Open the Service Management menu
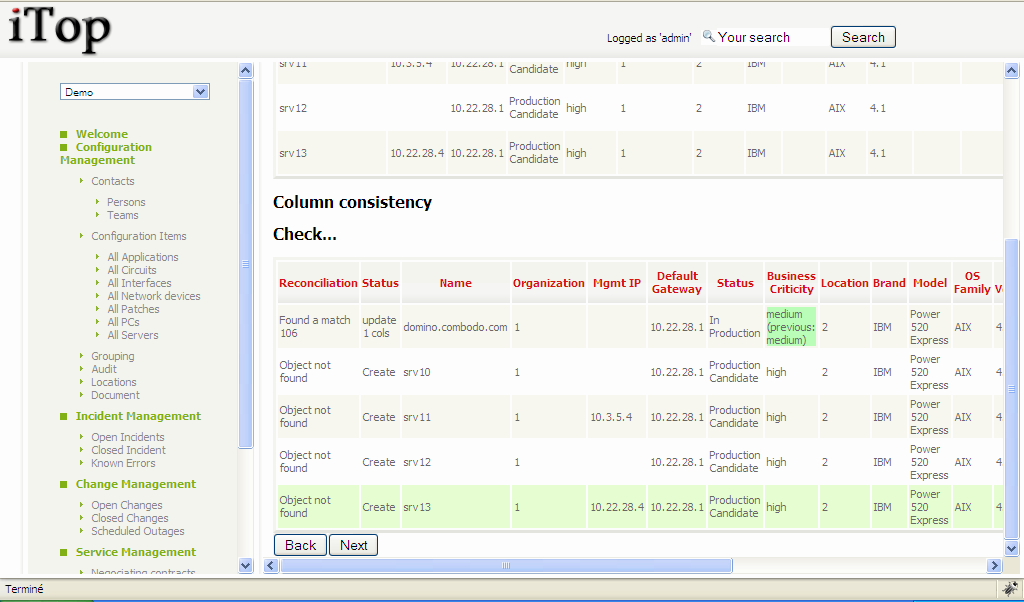Screen dimensions: 1024x602 coord(135,552)
